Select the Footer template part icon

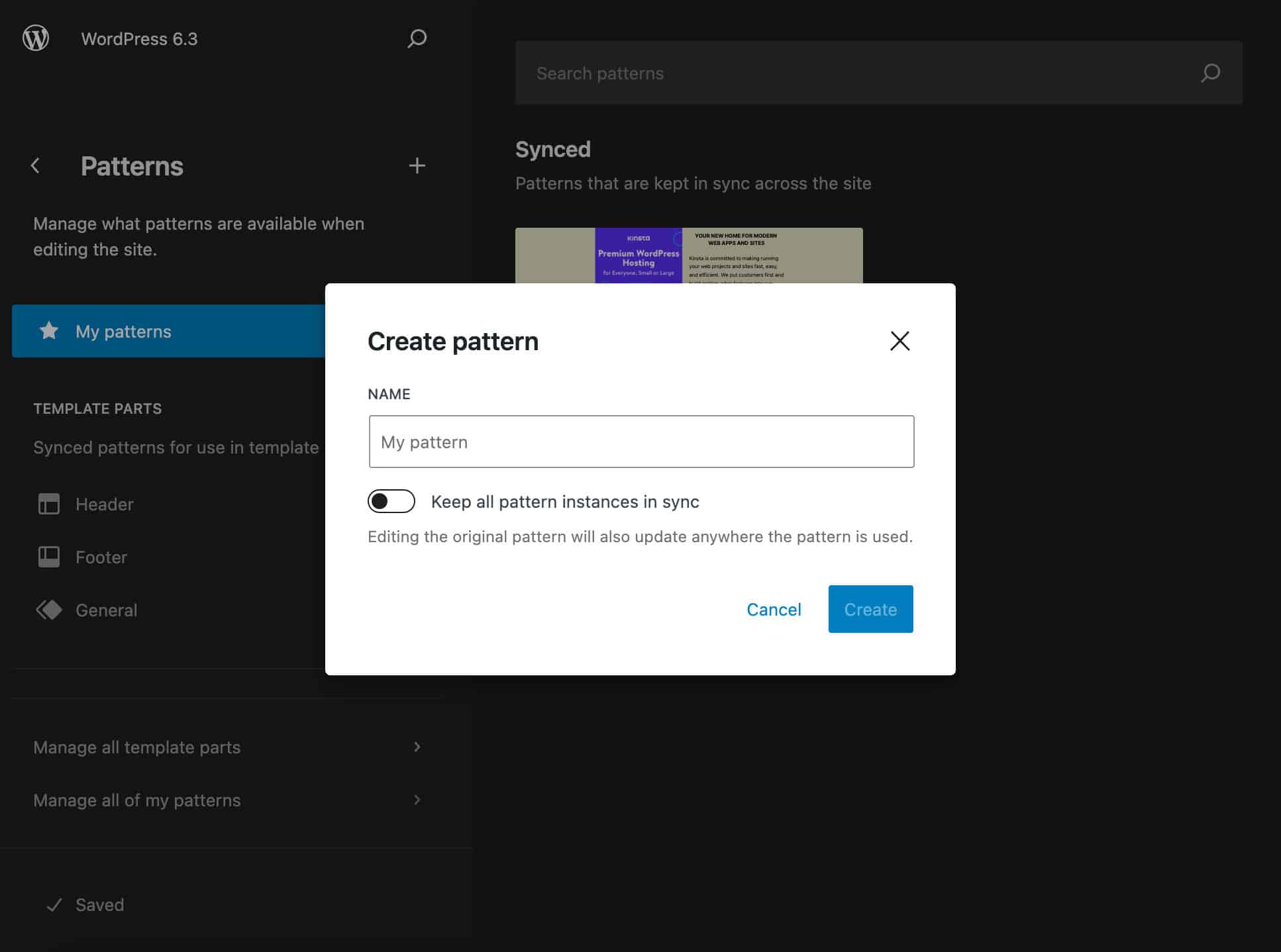[x=49, y=557]
